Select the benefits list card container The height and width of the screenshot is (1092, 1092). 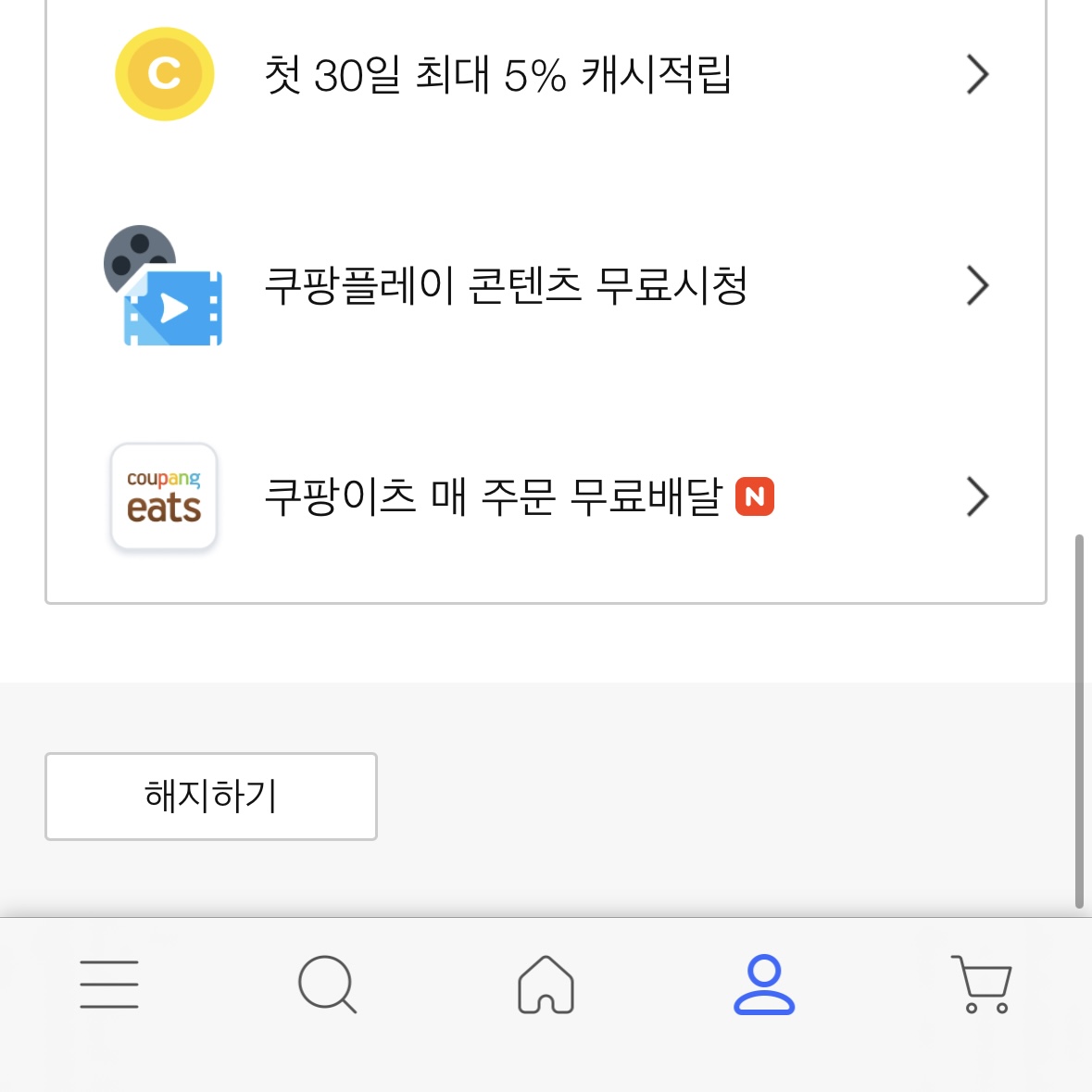coord(546,301)
